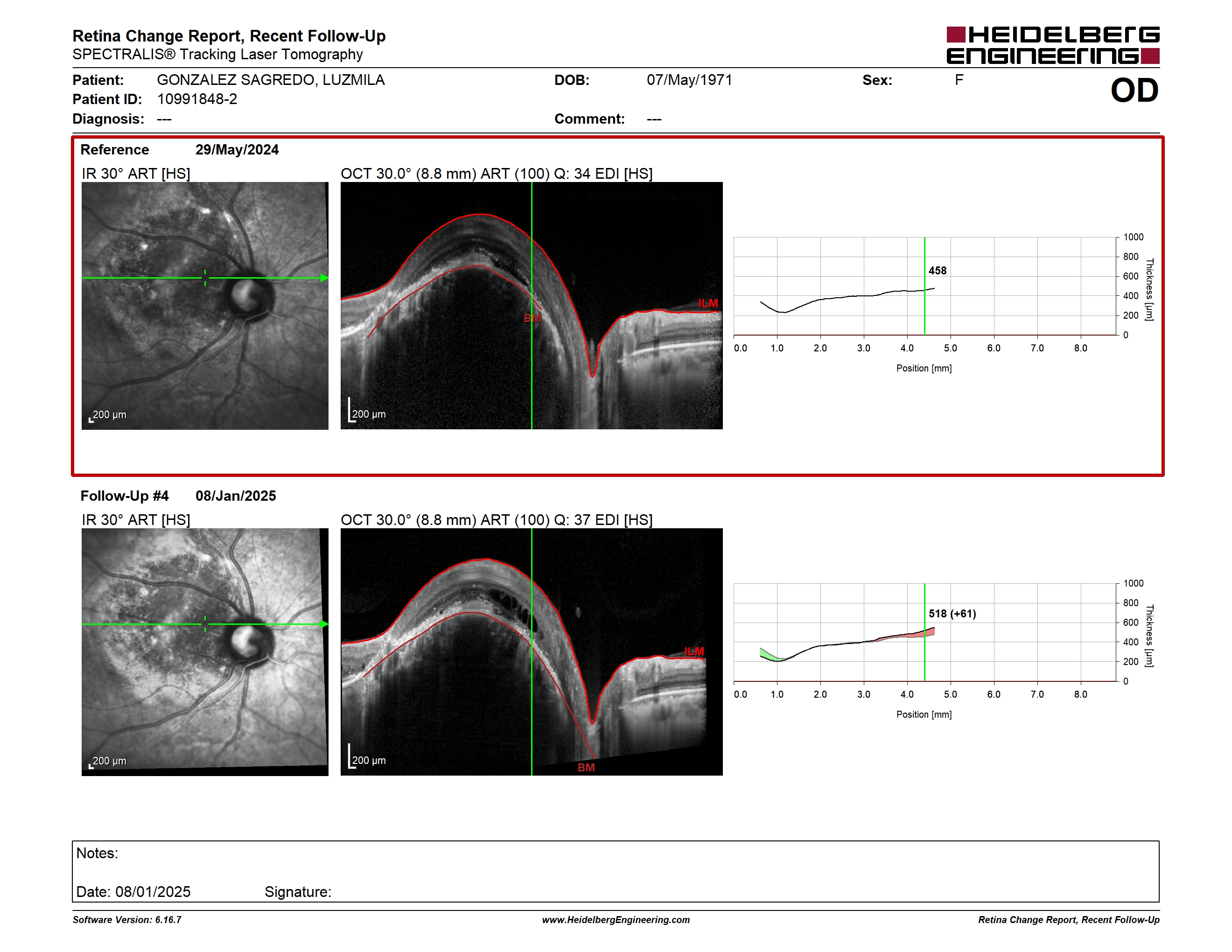Click Software Version: 6.16.7 text
1232x952 pixels.
127,920
